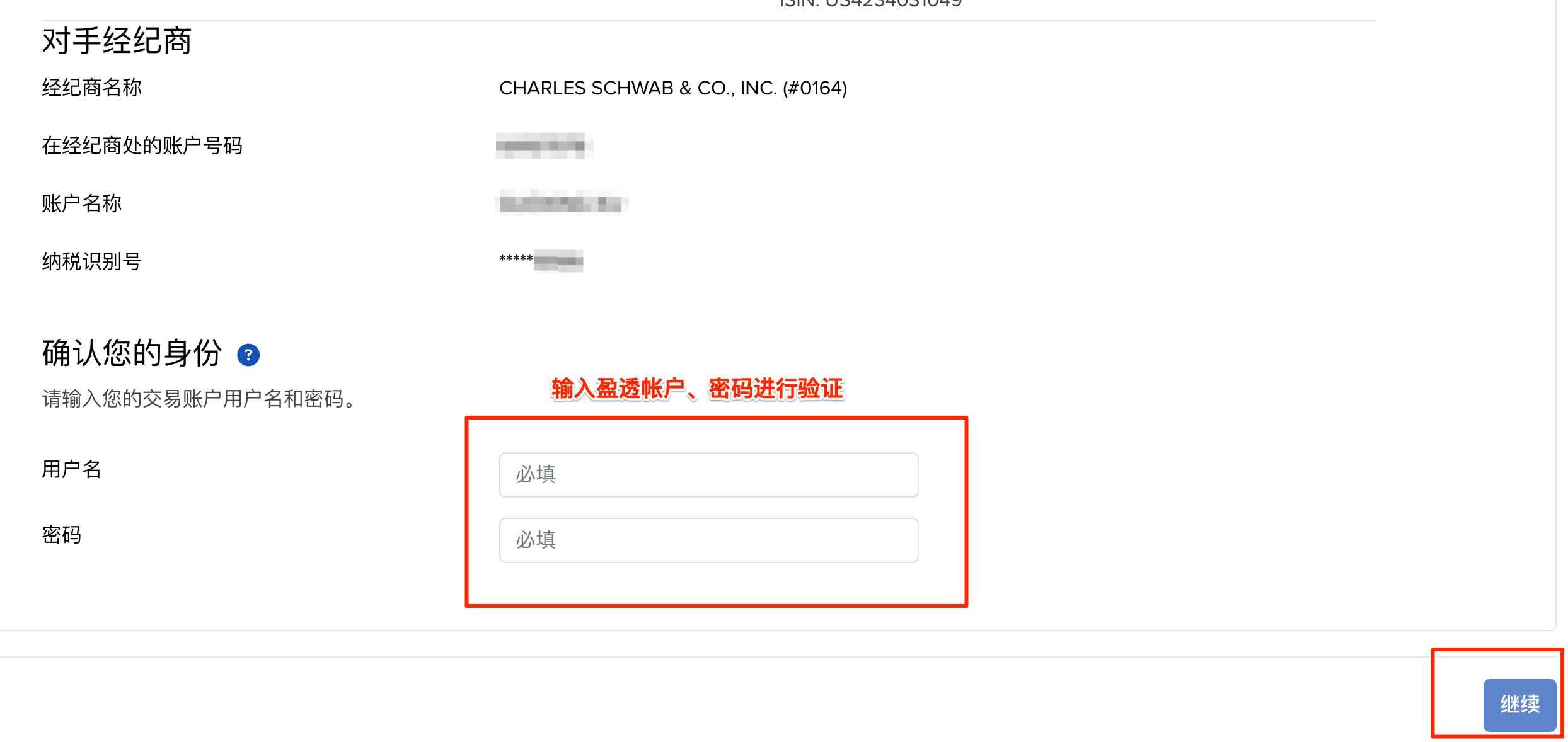Click the blue 继续 button
The height and width of the screenshot is (742, 1568).
pos(1519,704)
